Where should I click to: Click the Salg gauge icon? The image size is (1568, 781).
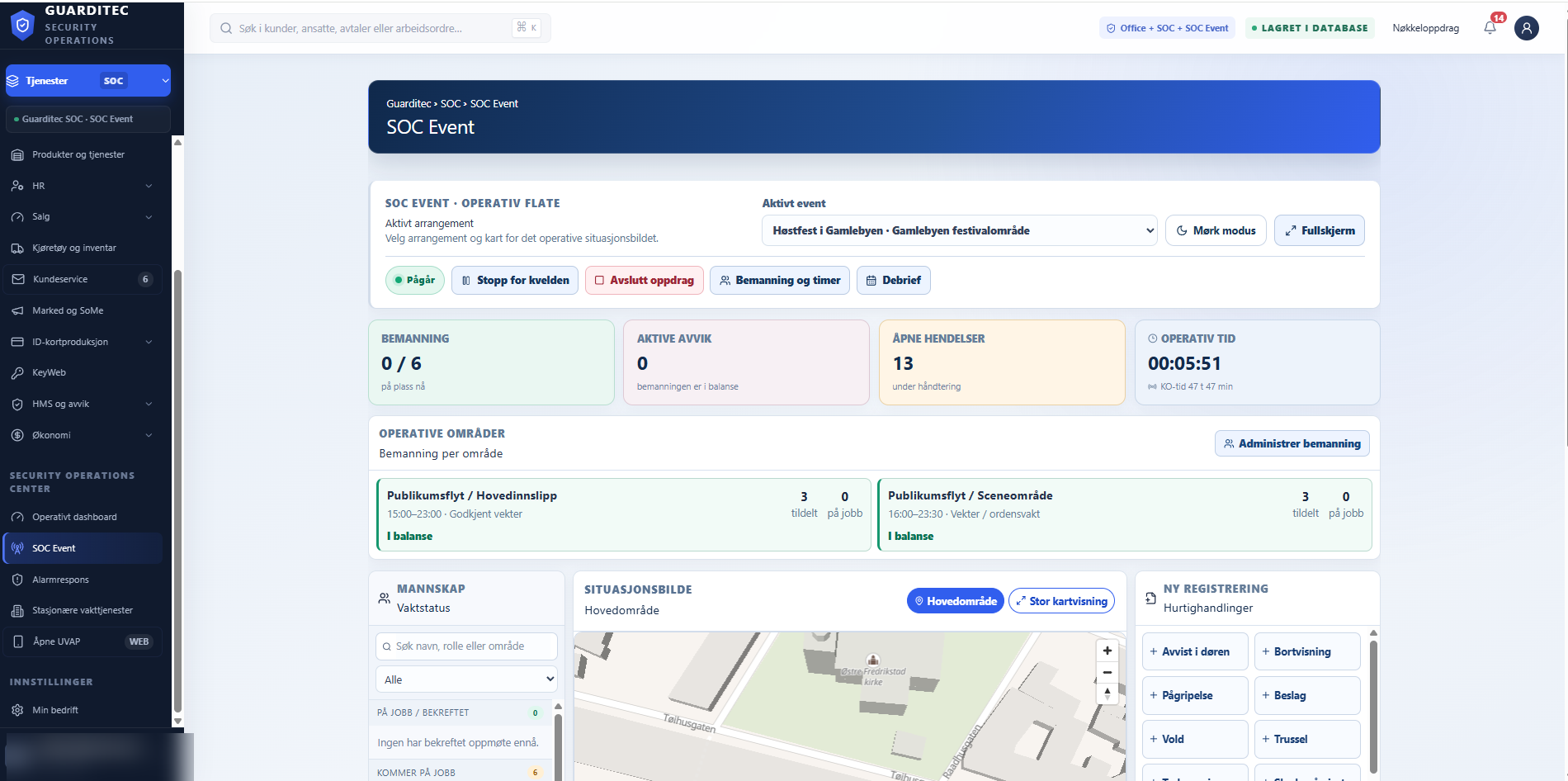(x=17, y=217)
